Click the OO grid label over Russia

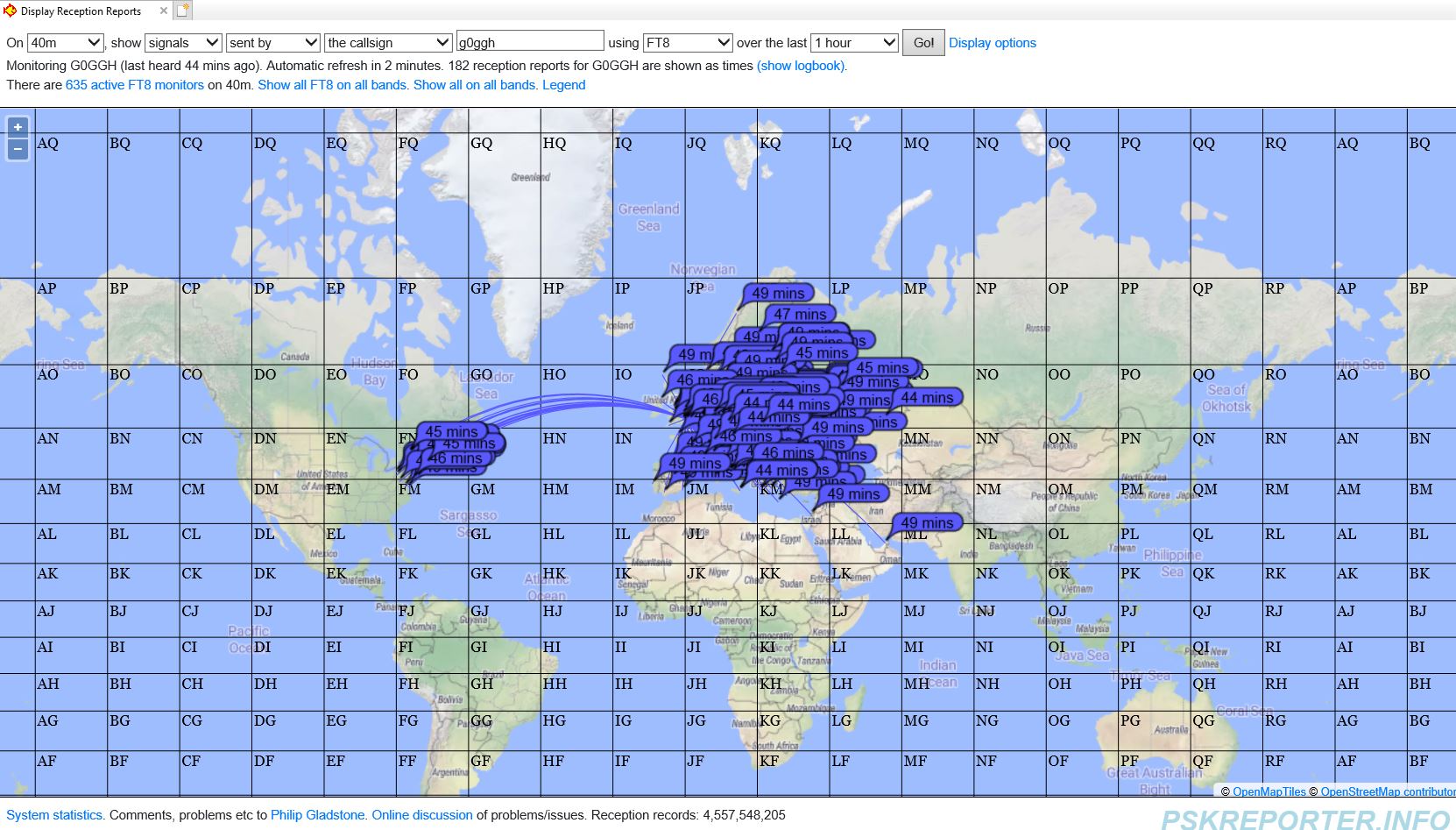tap(1058, 374)
